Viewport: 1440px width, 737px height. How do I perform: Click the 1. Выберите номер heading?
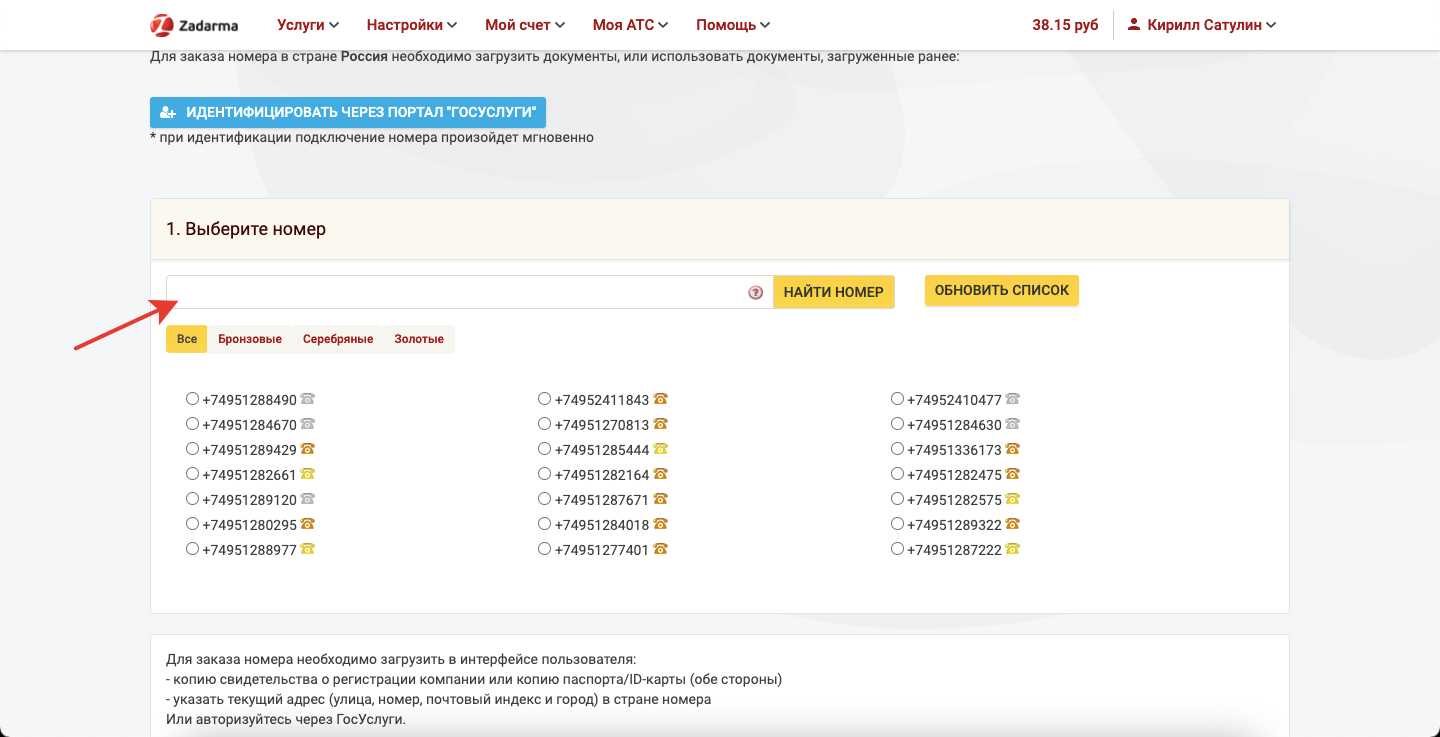(x=246, y=229)
